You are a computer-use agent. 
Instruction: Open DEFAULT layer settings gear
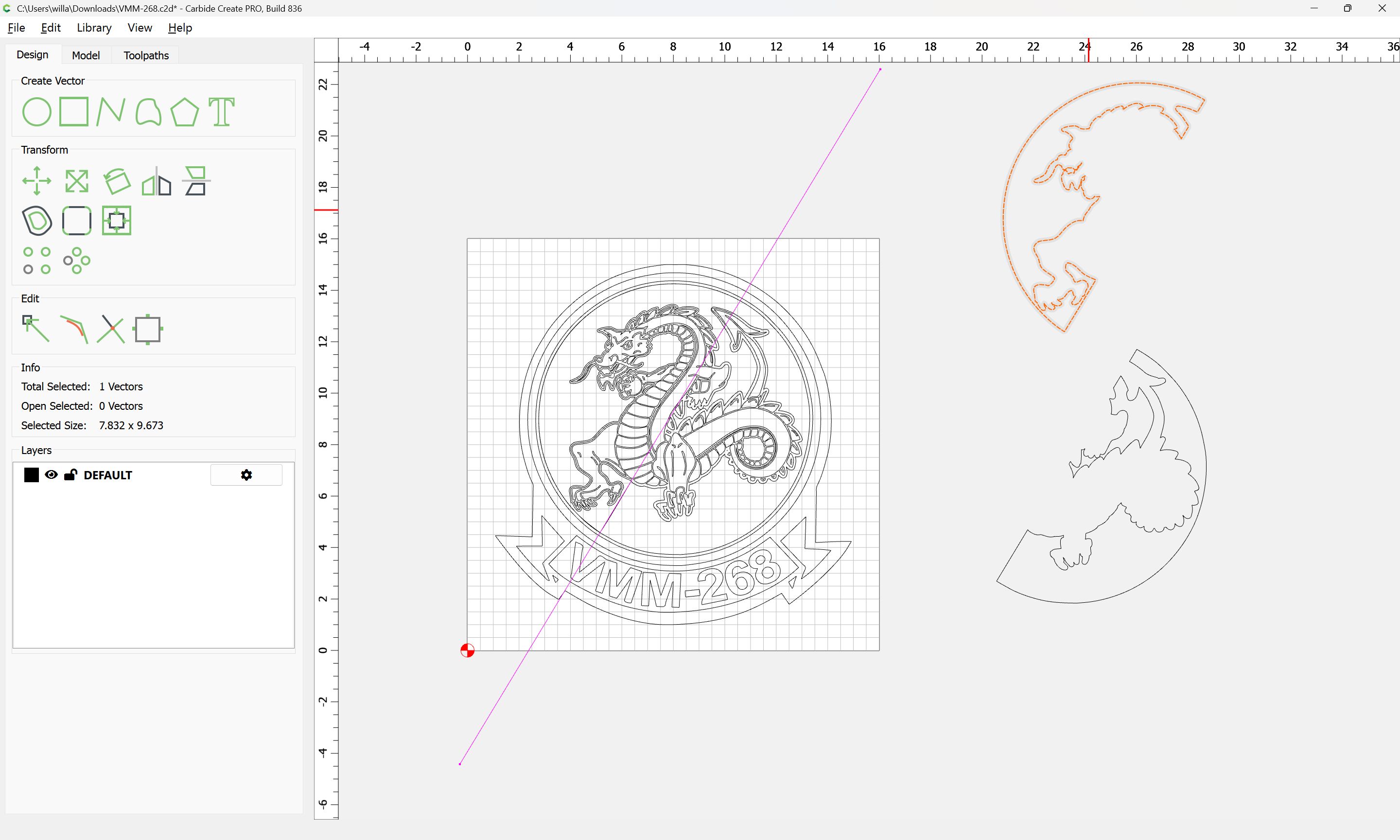(246, 475)
